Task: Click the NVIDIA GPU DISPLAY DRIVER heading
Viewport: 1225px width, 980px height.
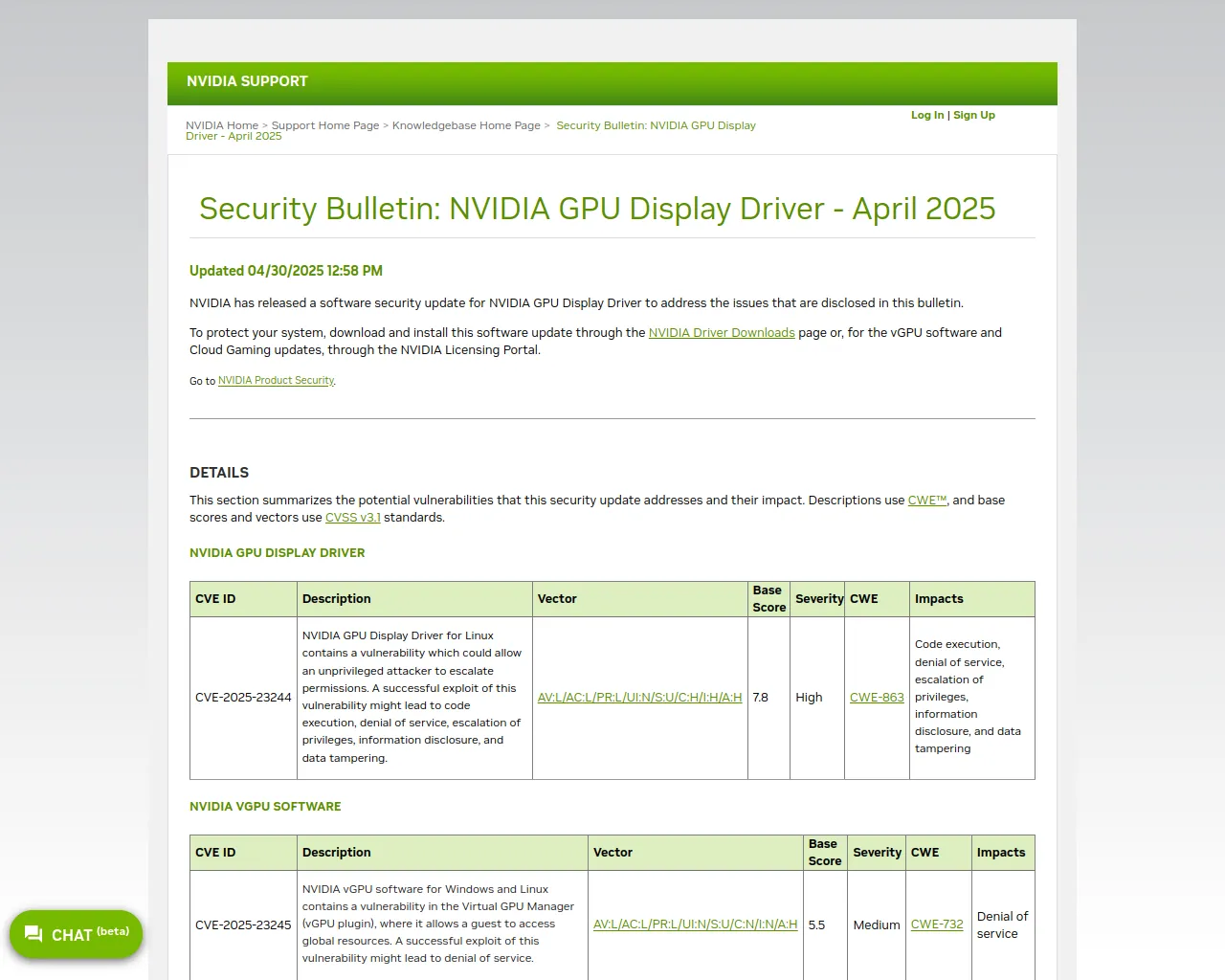Action: pyautogui.click(x=277, y=553)
